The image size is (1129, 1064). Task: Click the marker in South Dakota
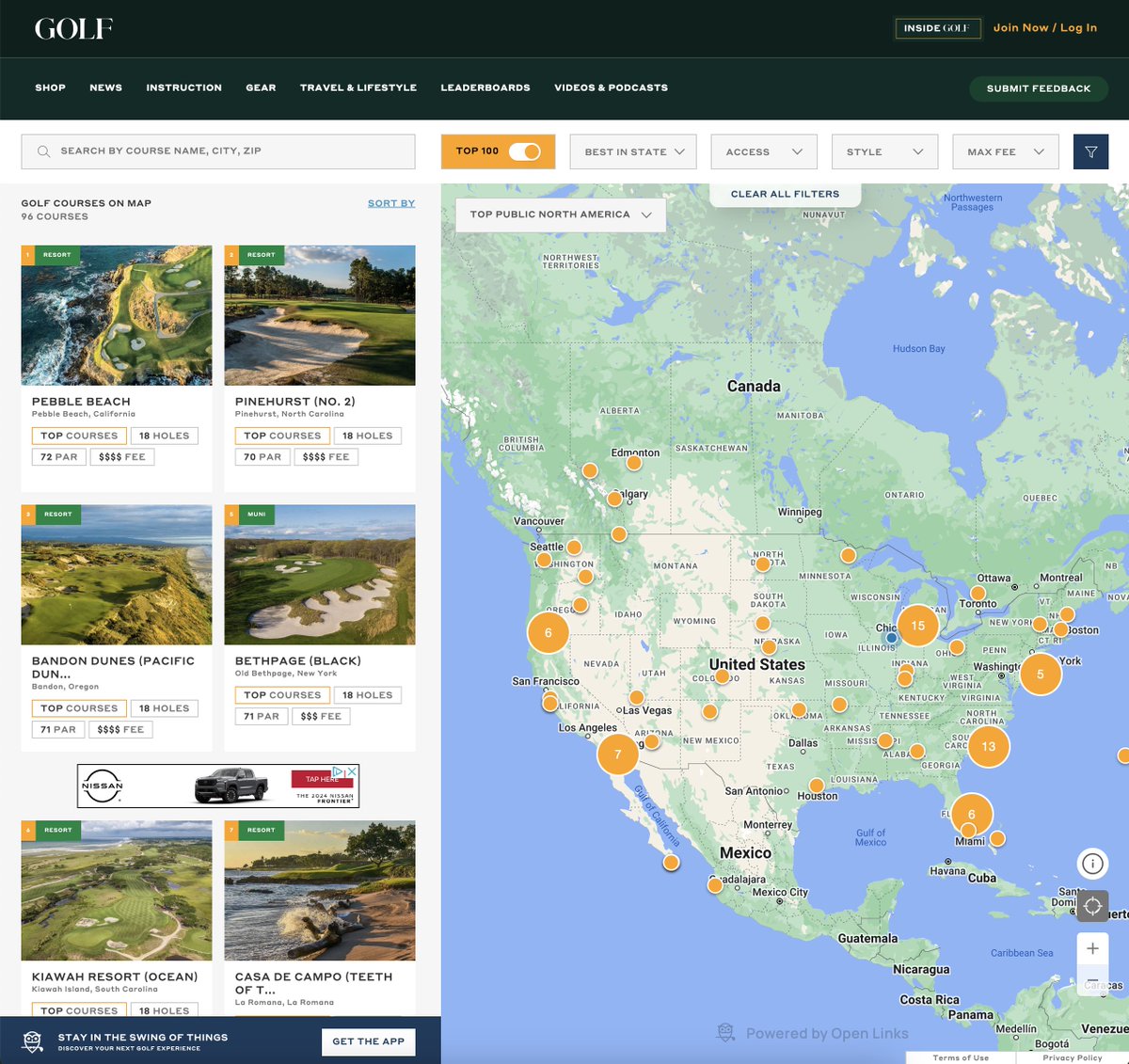[x=763, y=623]
